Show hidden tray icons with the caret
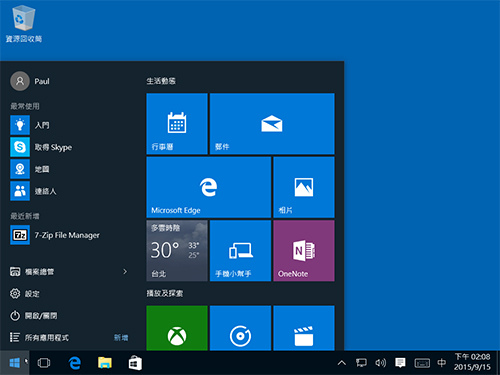The height and width of the screenshot is (375, 500). 342,363
